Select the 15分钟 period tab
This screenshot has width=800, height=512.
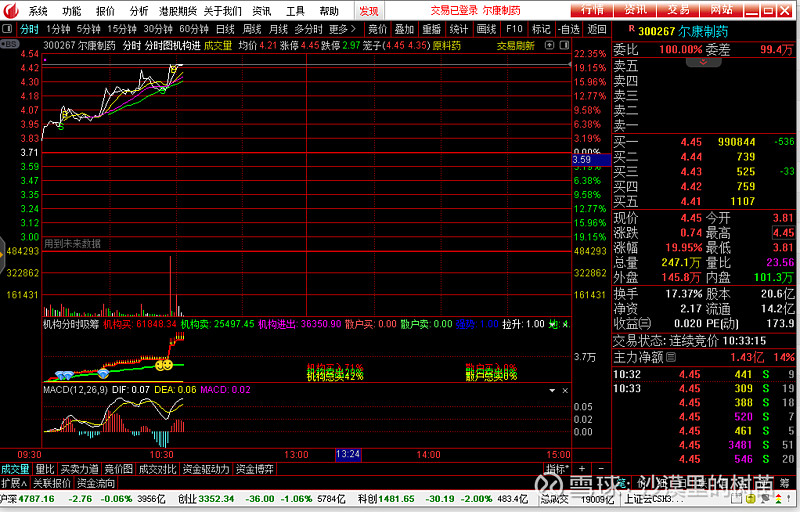(121, 29)
